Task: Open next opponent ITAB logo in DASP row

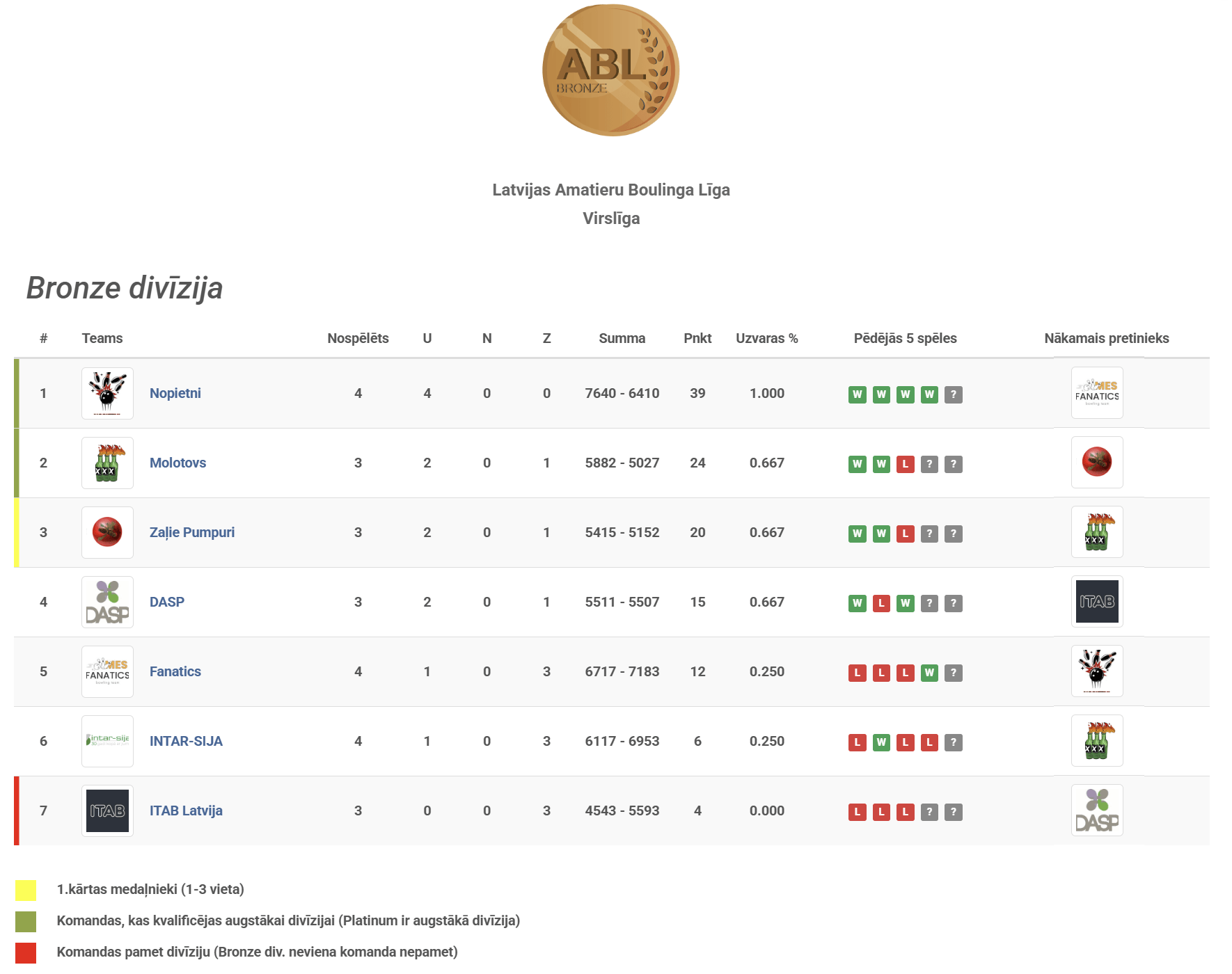Action: [1097, 602]
